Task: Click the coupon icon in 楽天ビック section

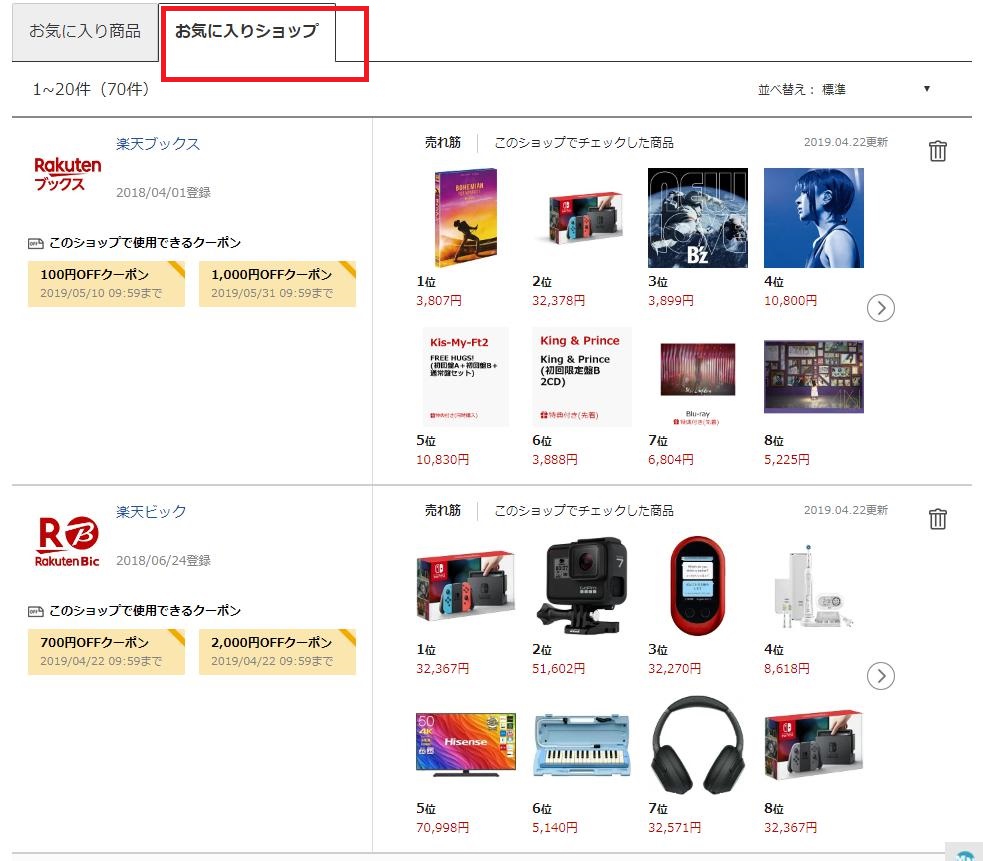Action: tap(36, 611)
